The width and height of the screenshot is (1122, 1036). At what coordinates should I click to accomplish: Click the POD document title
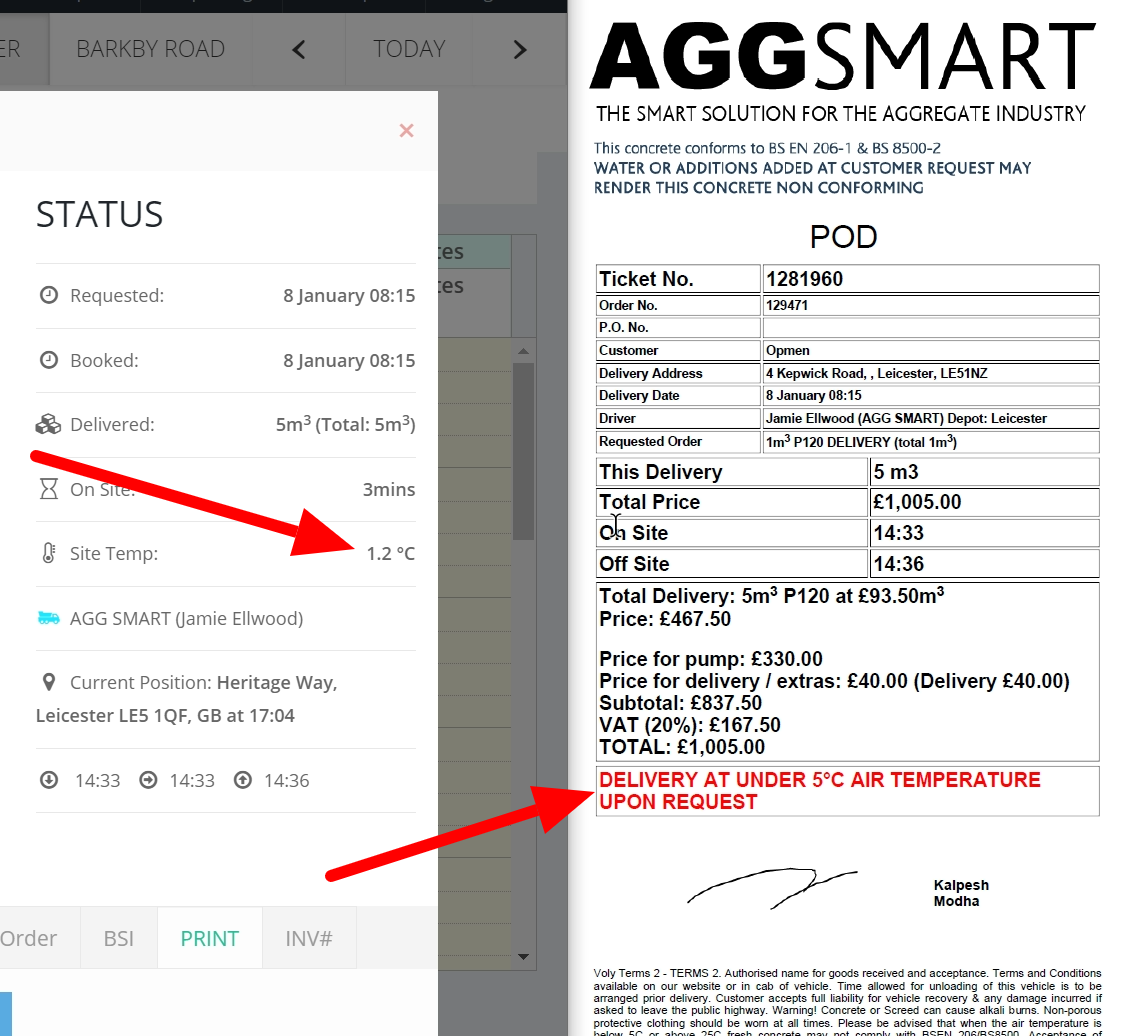pos(844,237)
